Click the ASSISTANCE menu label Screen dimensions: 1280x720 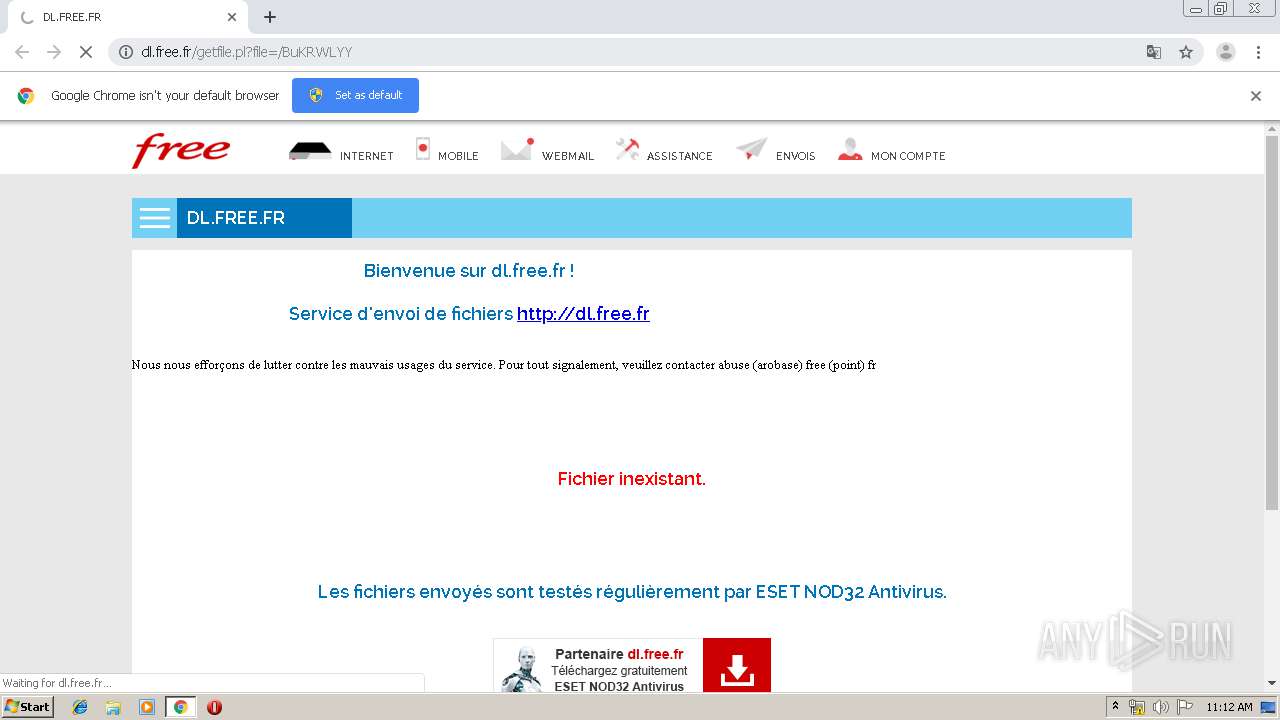click(x=680, y=156)
